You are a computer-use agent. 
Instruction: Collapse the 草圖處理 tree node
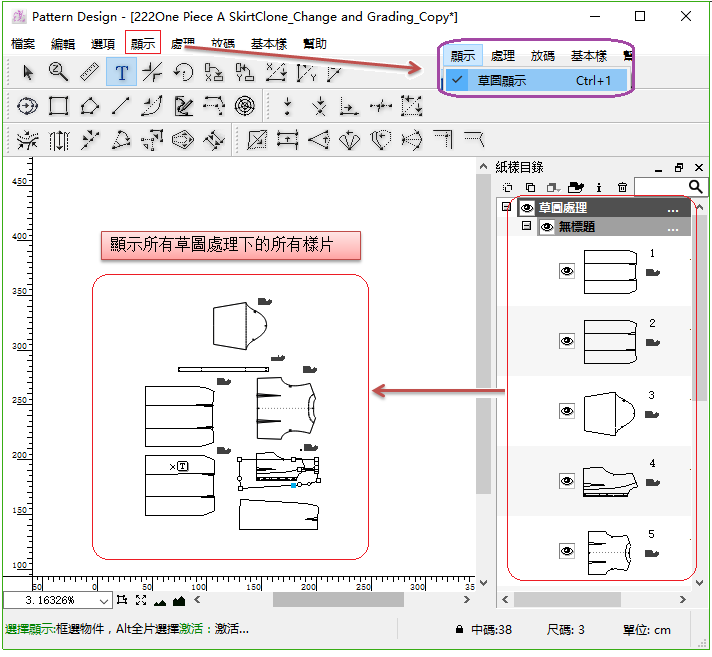pos(506,207)
